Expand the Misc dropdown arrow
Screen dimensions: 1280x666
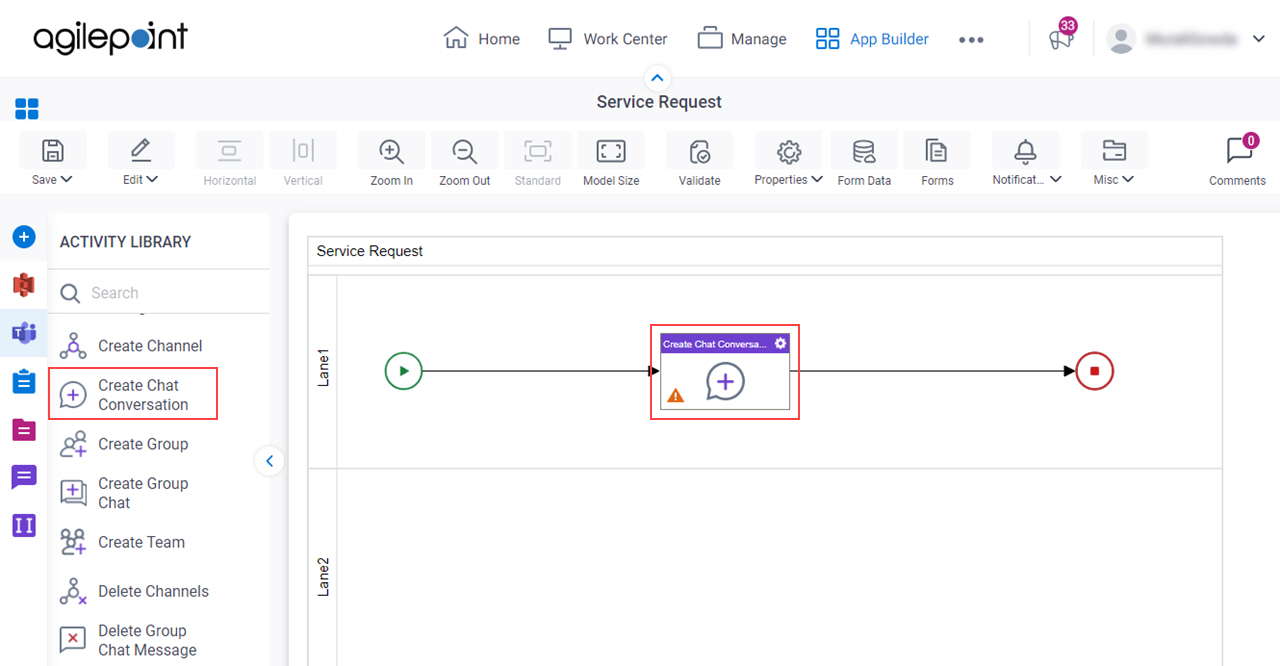pyautogui.click(x=1128, y=180)
